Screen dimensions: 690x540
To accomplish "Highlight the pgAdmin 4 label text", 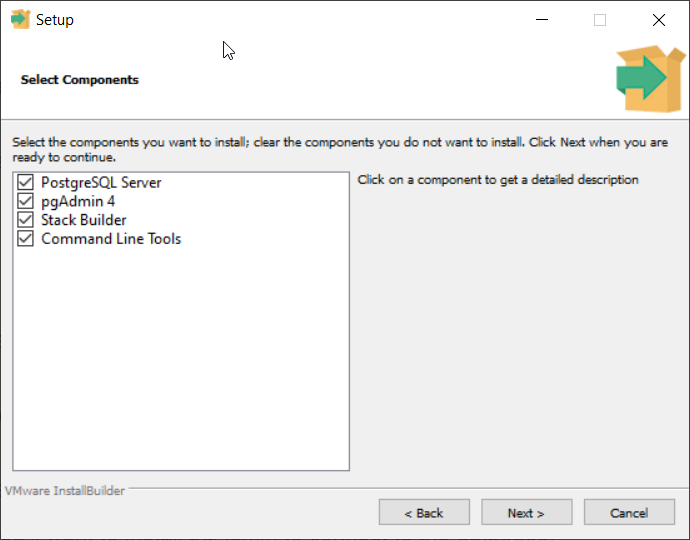I will coord(78,202).
